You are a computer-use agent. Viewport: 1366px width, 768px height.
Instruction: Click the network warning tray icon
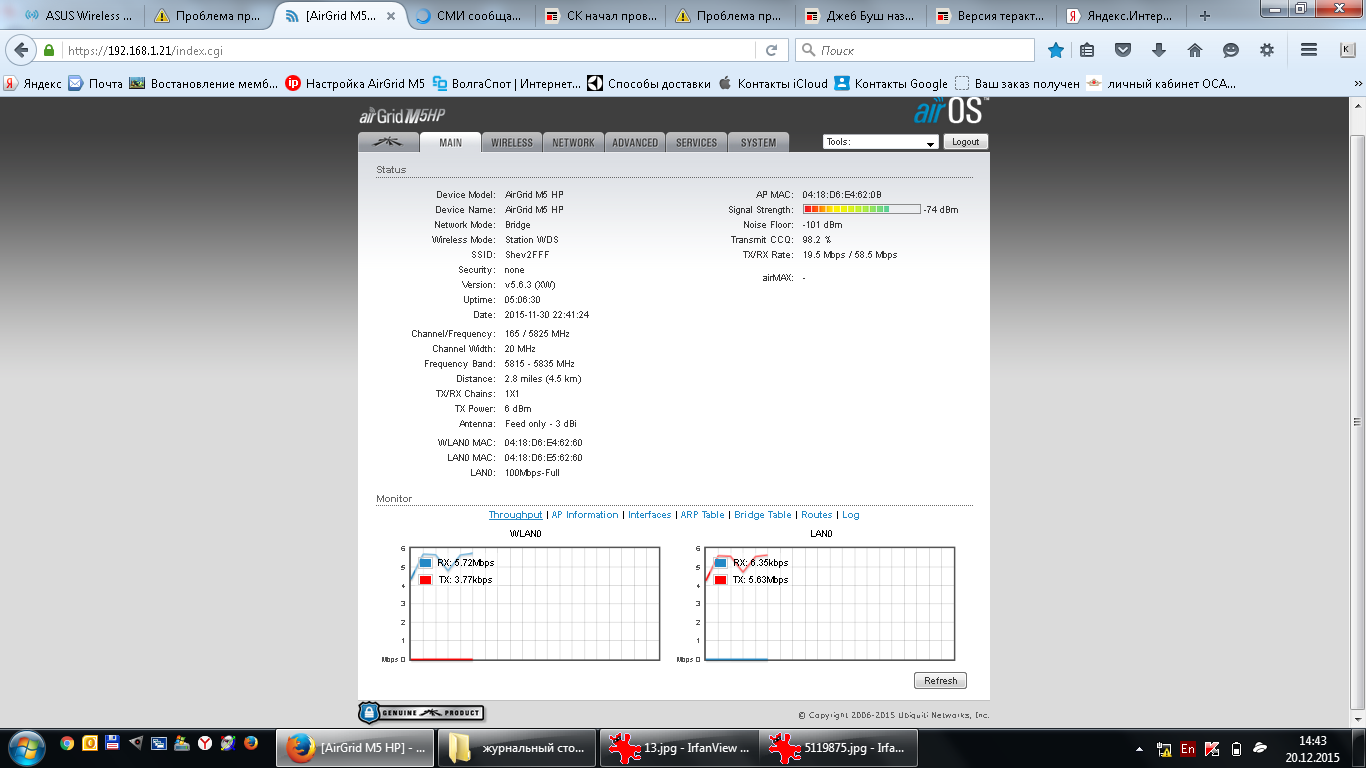1164,748
